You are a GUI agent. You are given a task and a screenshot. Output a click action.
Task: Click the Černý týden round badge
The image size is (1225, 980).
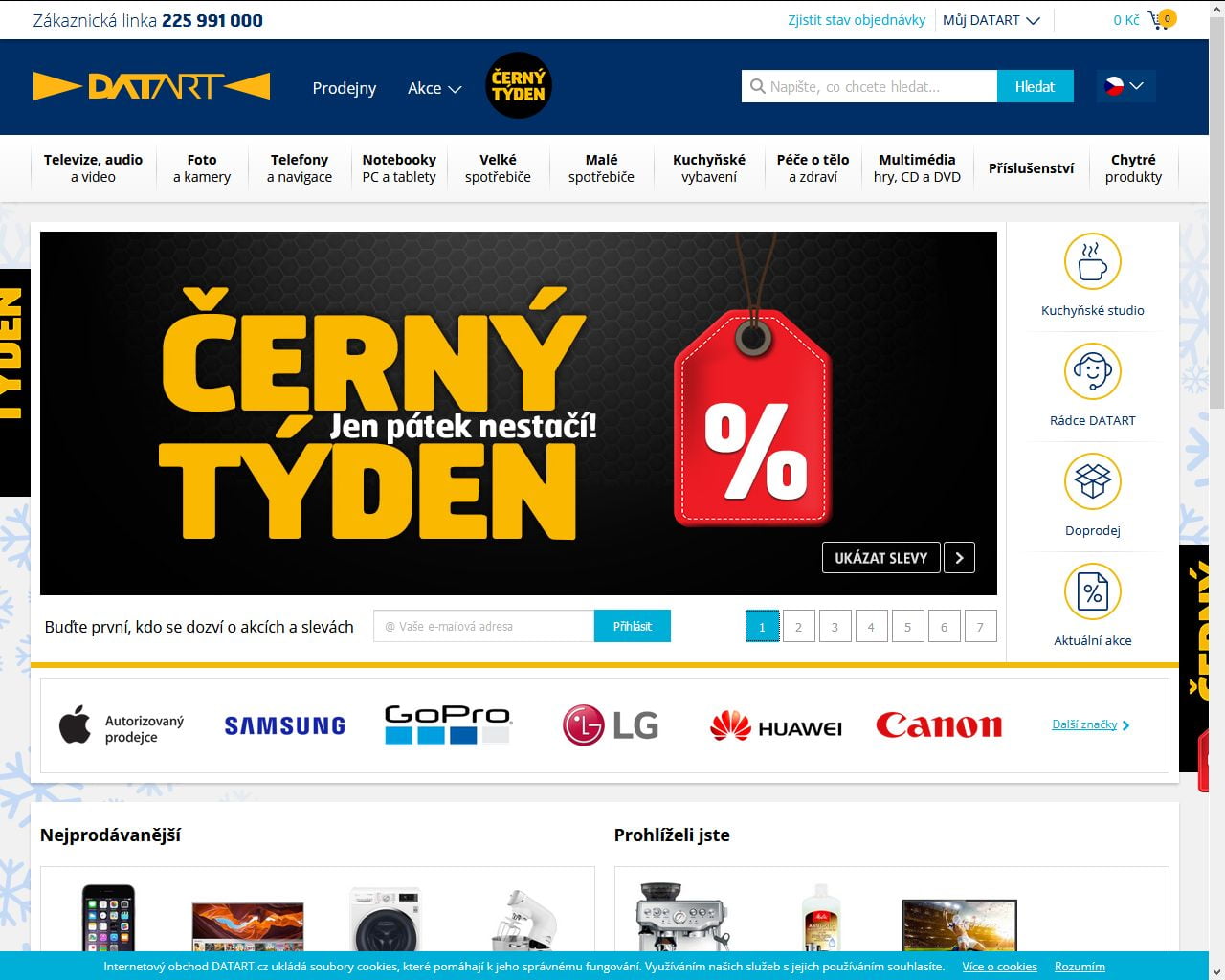click(x=519, y=86)
